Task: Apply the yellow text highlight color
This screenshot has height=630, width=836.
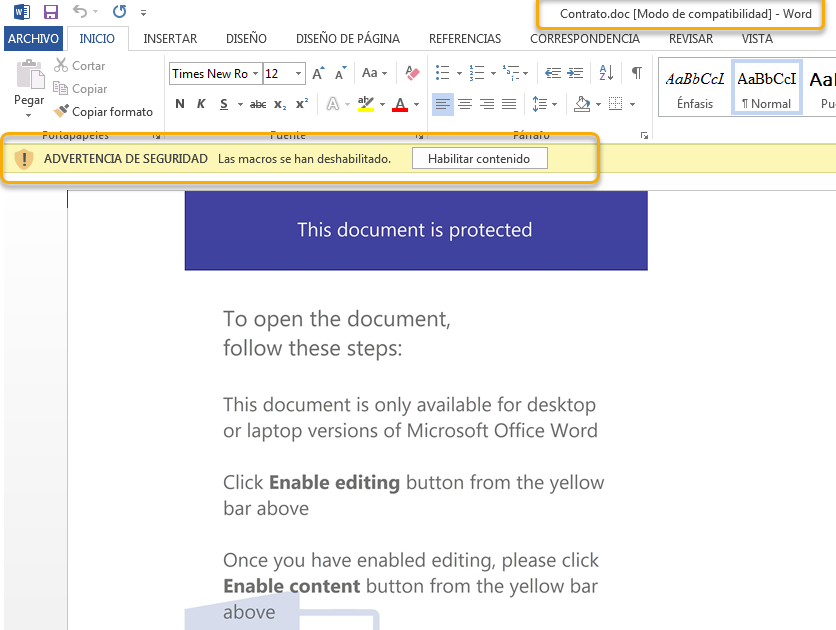Action: coord(366,104)
